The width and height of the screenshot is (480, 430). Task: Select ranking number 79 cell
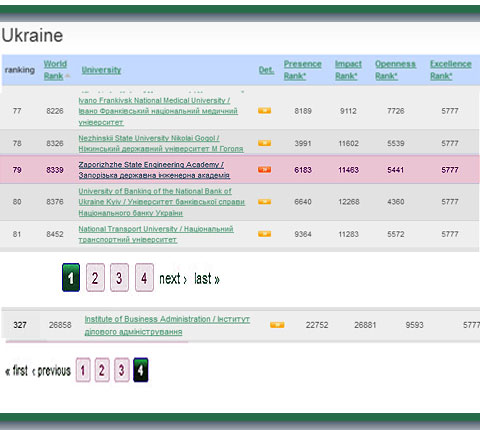[17, 170]
